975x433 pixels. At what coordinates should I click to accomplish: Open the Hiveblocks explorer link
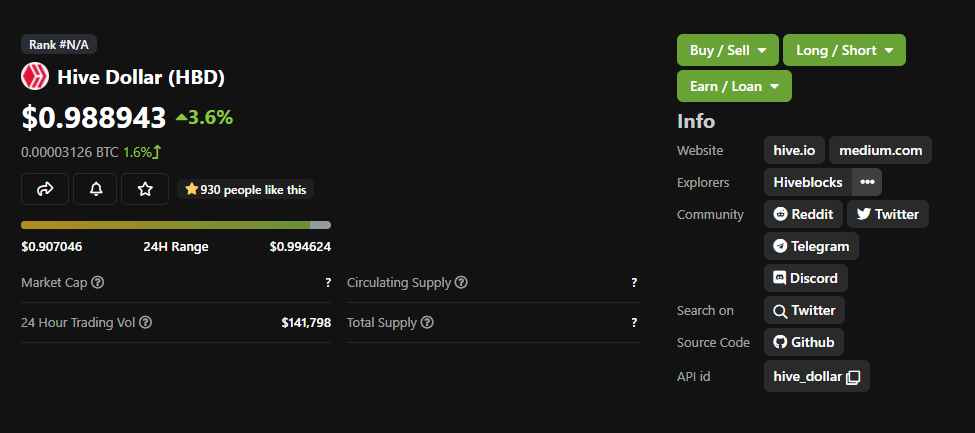[808, 182]
